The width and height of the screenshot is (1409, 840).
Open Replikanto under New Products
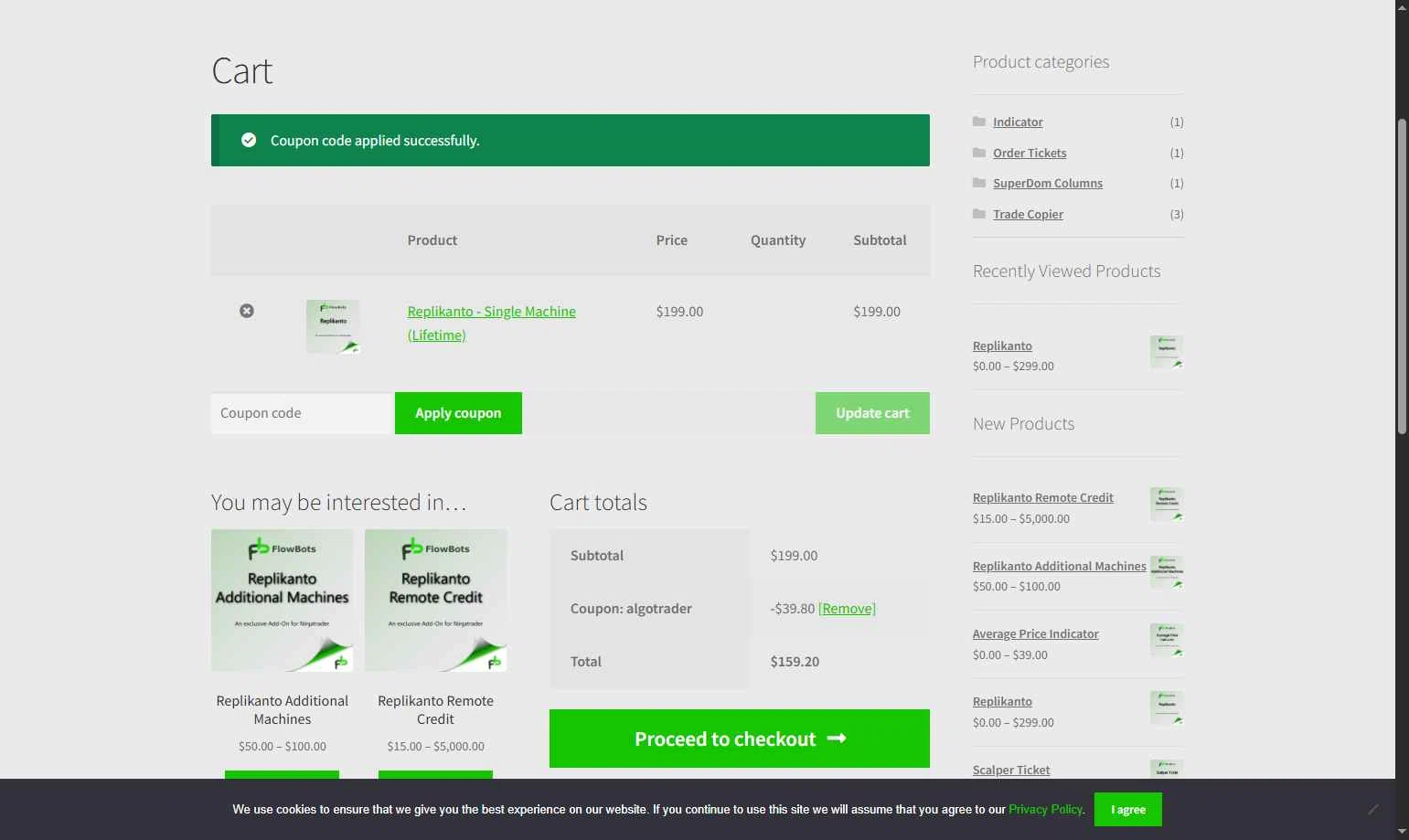(x=1002, y=701)
